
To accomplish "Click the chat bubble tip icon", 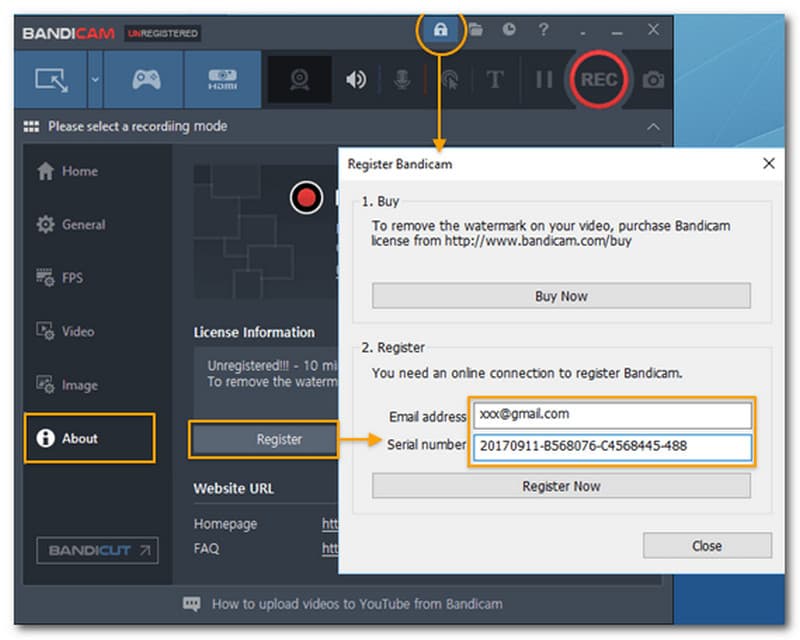I will click(191, 604).
